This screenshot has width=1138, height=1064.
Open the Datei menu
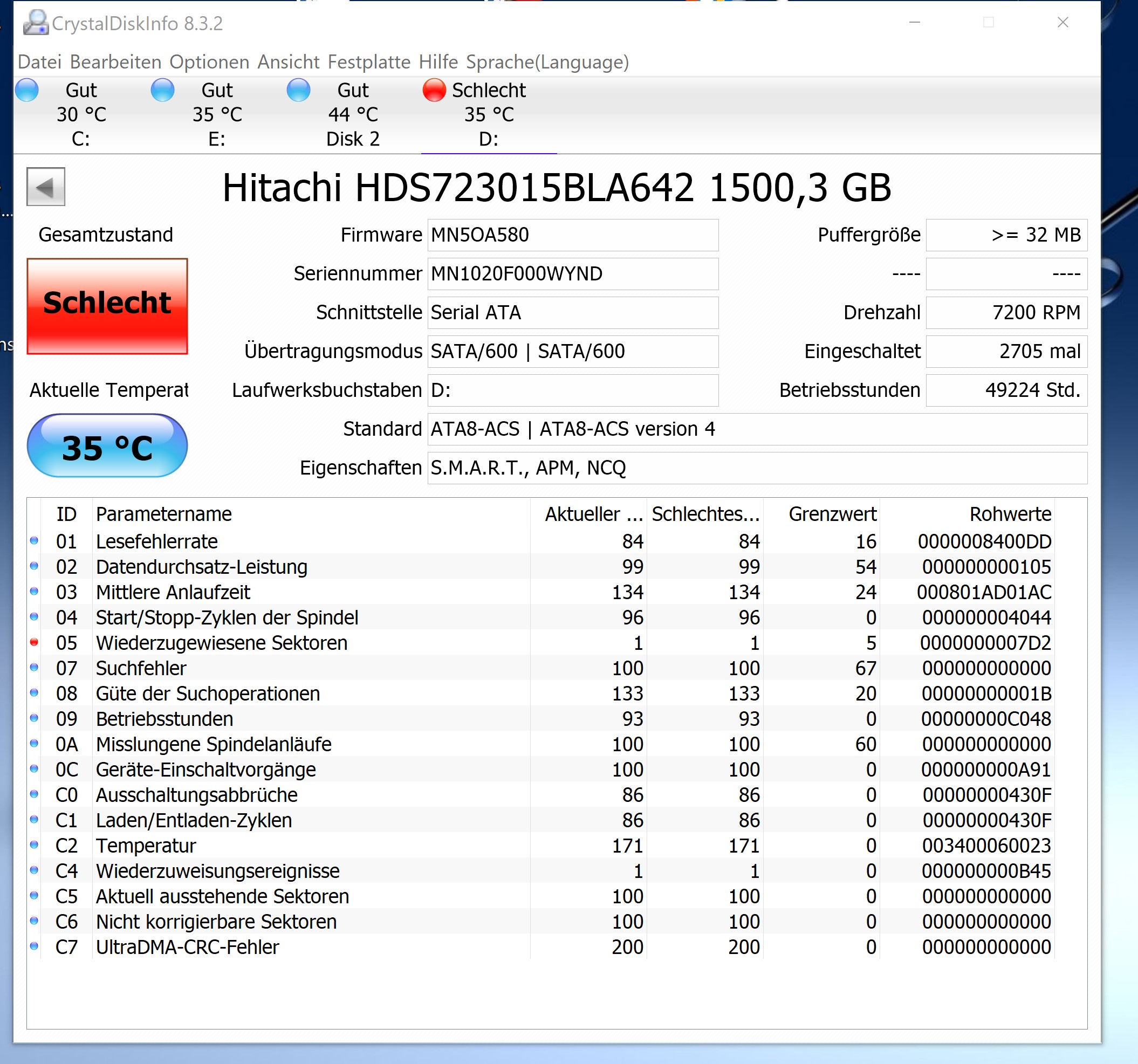coord(39,62)
